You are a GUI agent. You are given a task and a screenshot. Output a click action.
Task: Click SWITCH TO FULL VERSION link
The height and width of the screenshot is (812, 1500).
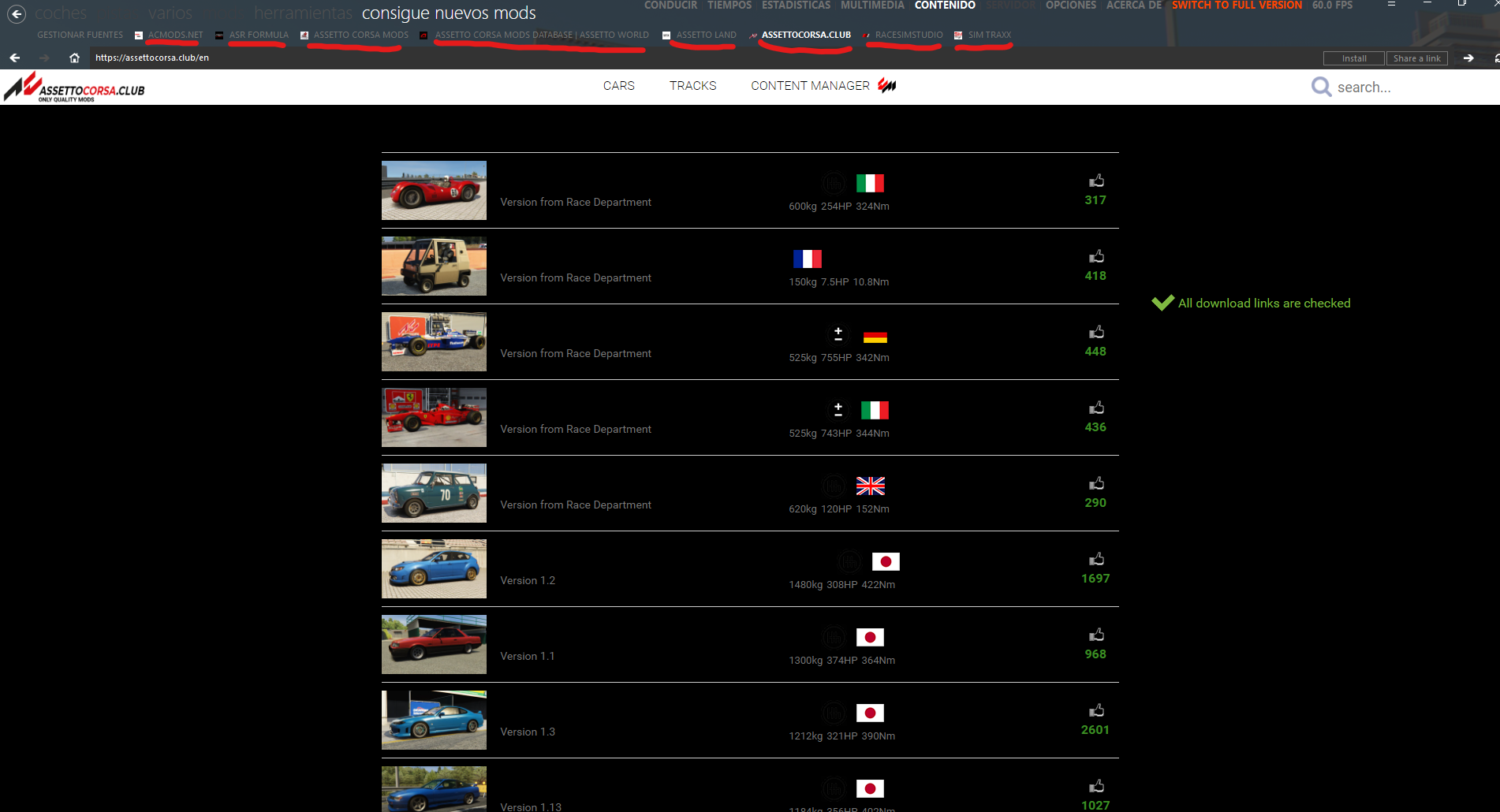(1237, 6)
